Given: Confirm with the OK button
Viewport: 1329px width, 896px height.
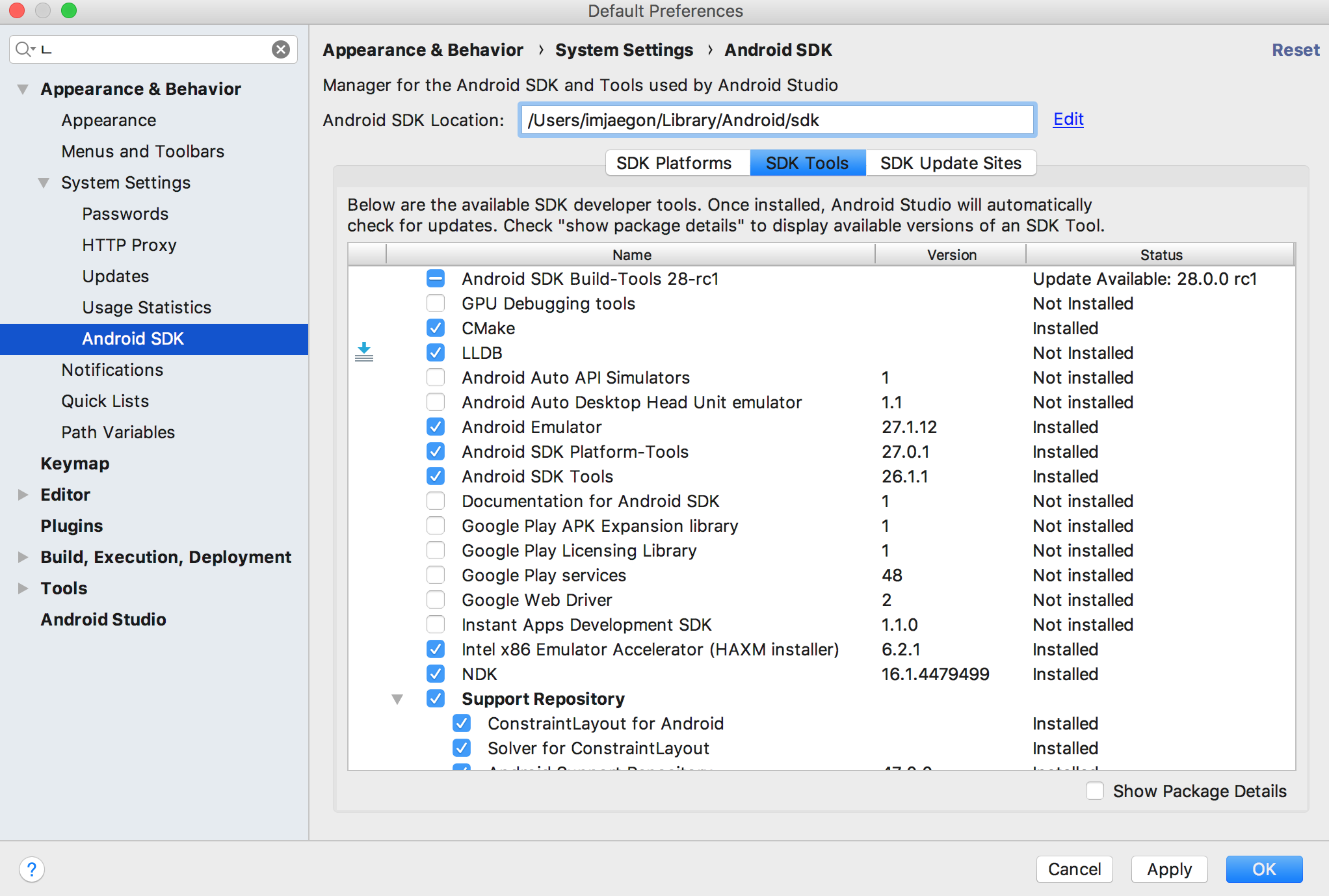Looking at the screenshot, I should [x=1264, y=869].
